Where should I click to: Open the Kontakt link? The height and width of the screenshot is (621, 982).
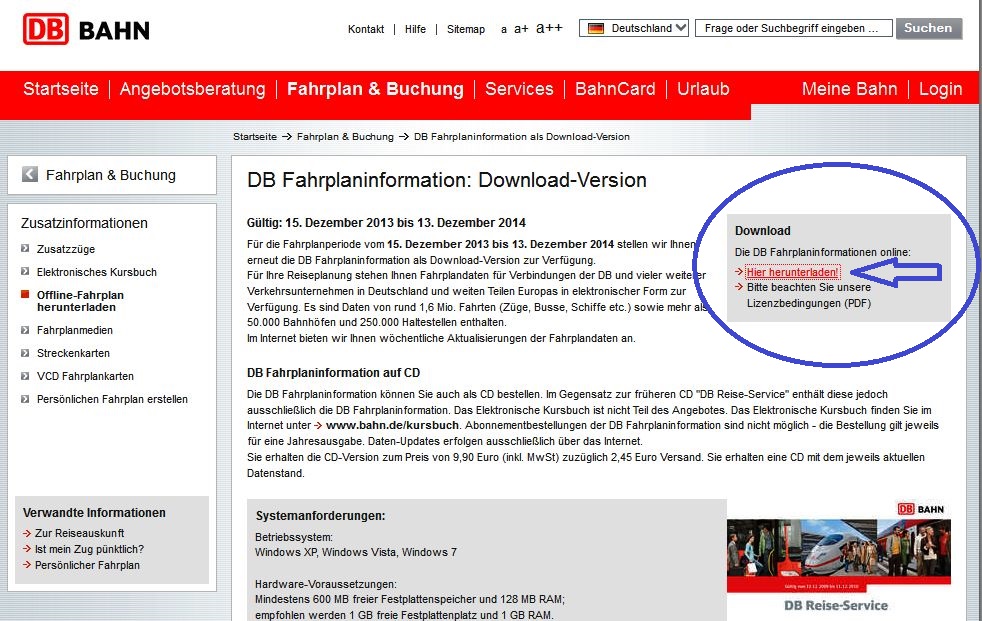click(366, 29)
